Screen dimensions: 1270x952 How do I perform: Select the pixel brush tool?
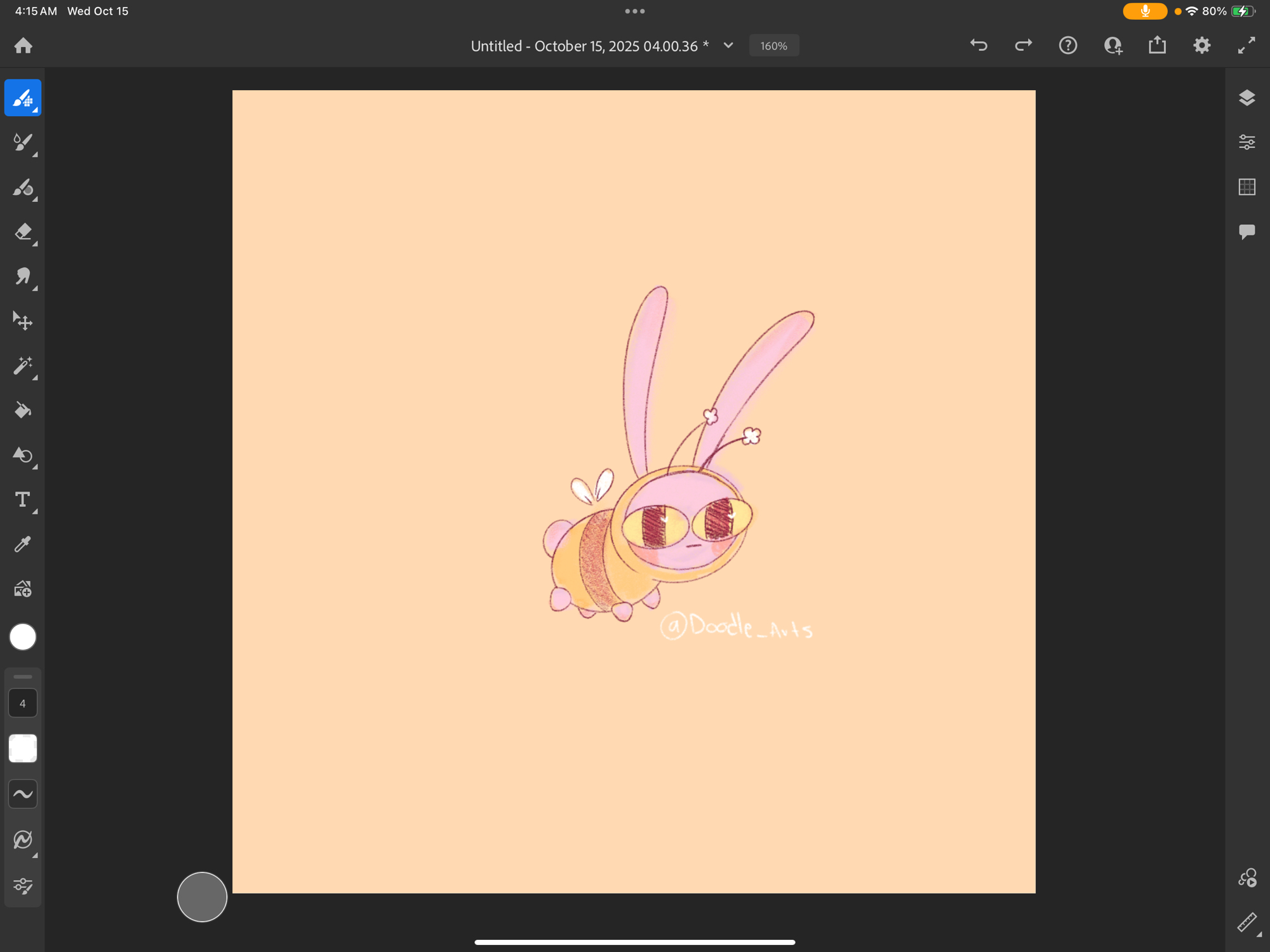pyautogui.click(x=23, y=98)
